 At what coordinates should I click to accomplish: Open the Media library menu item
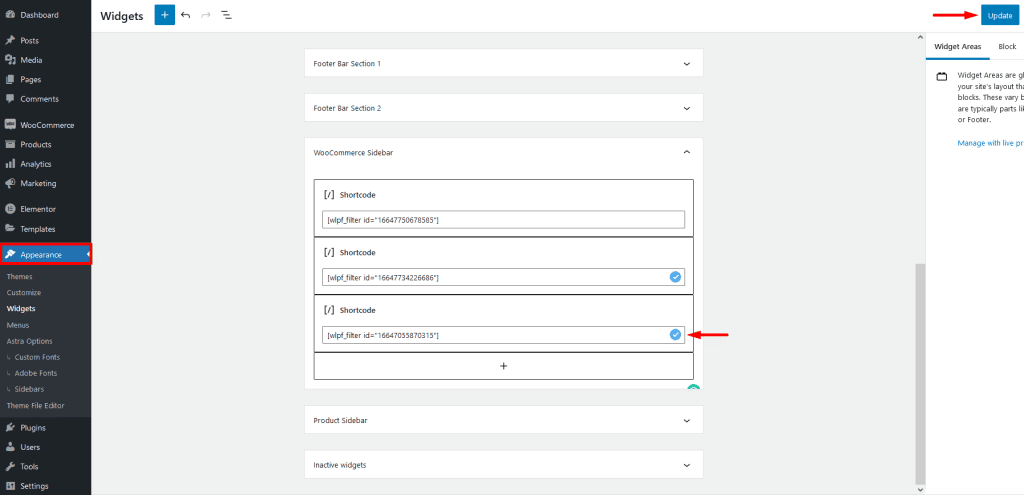tap(31, 60)
